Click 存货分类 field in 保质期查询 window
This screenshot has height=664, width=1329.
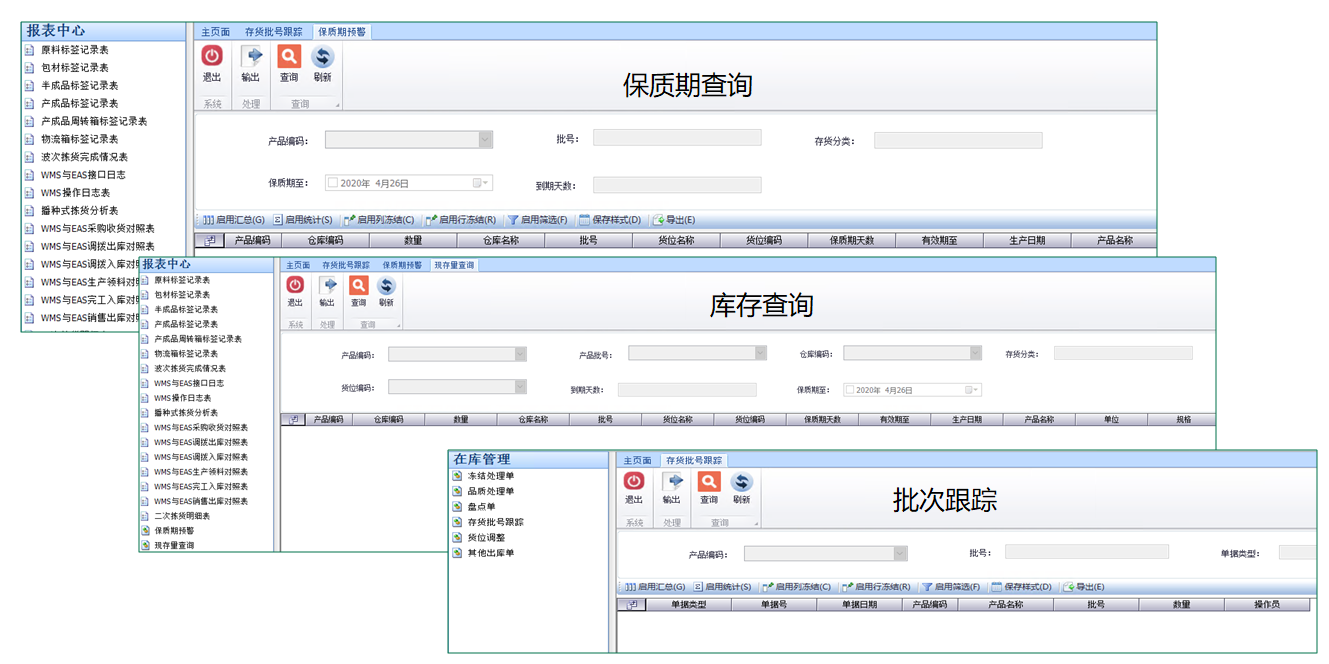coord(958,141)
